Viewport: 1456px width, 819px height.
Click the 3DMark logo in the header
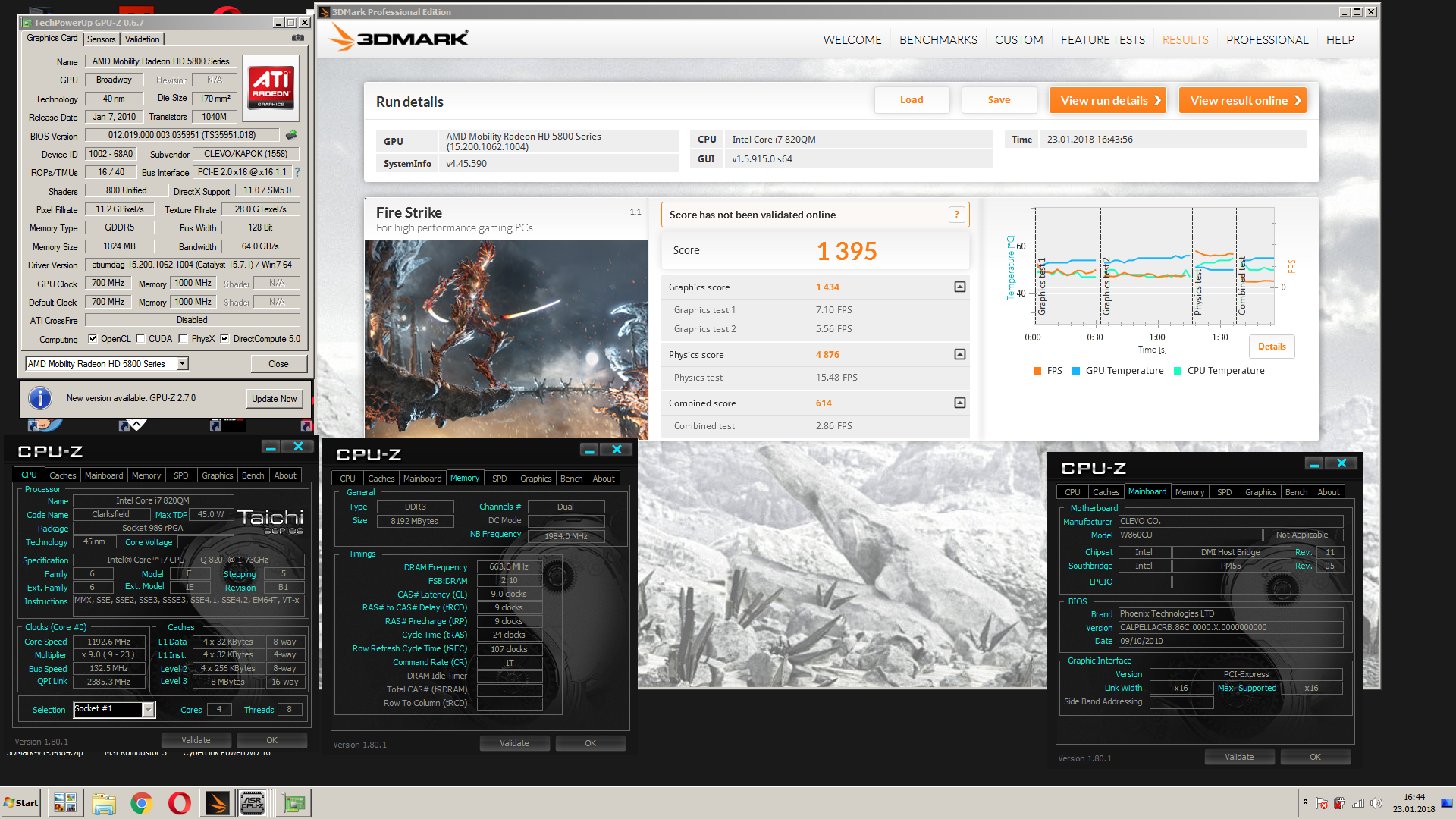point(398,38)
